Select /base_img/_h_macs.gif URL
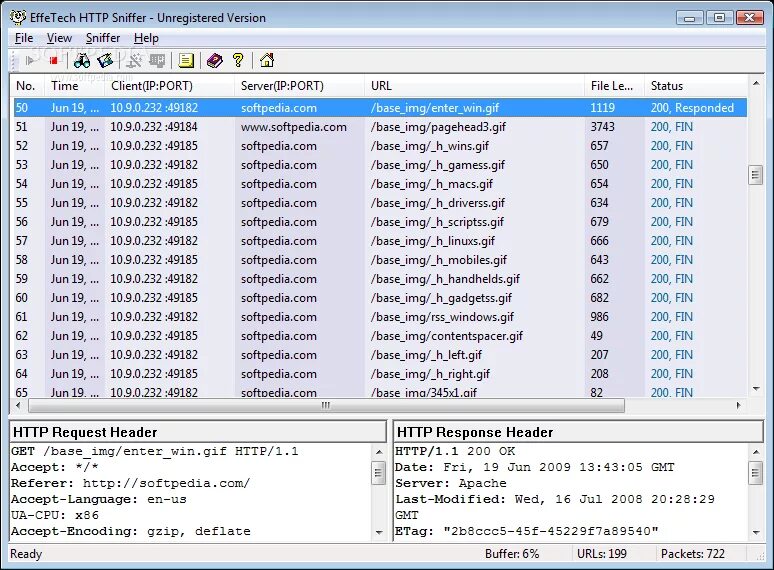The image size is (774, 570). click(432, 184)
